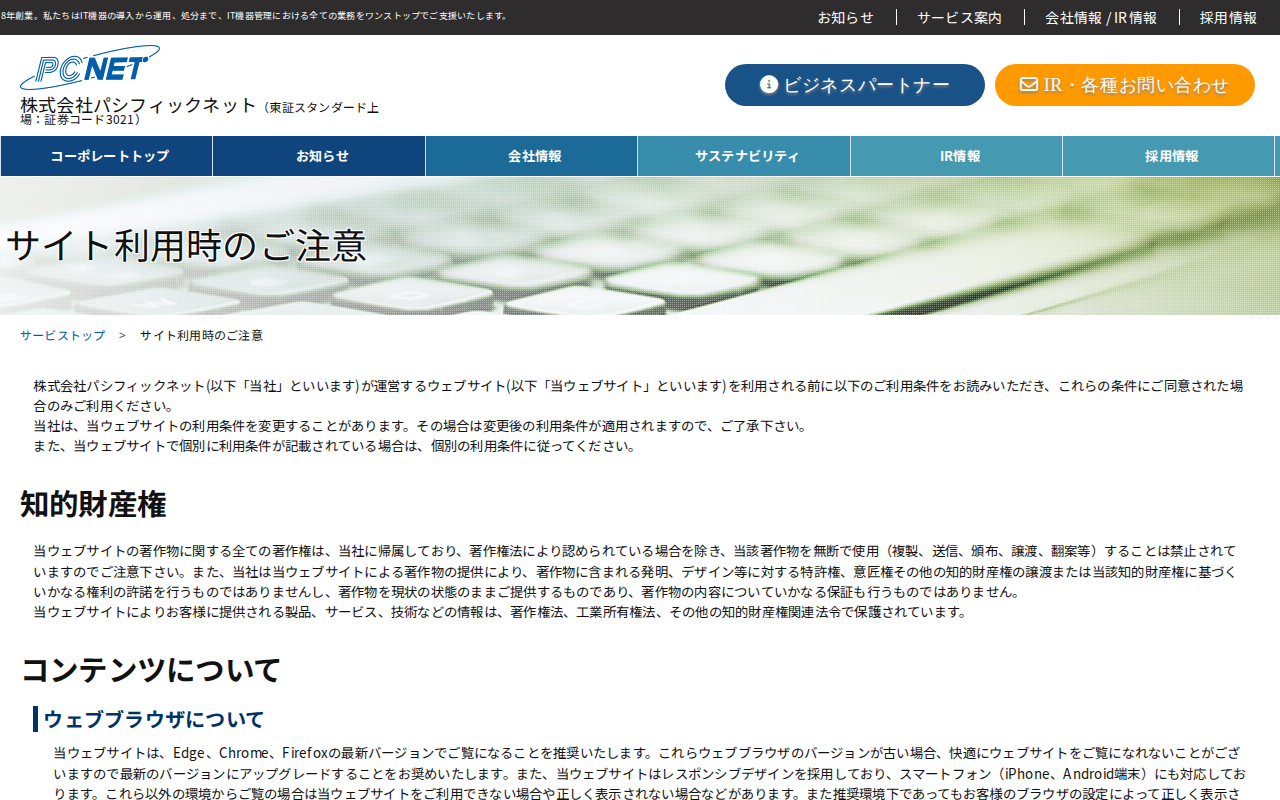Click the サイト利用時のご注意 breadcrumb item

point(201,335)
